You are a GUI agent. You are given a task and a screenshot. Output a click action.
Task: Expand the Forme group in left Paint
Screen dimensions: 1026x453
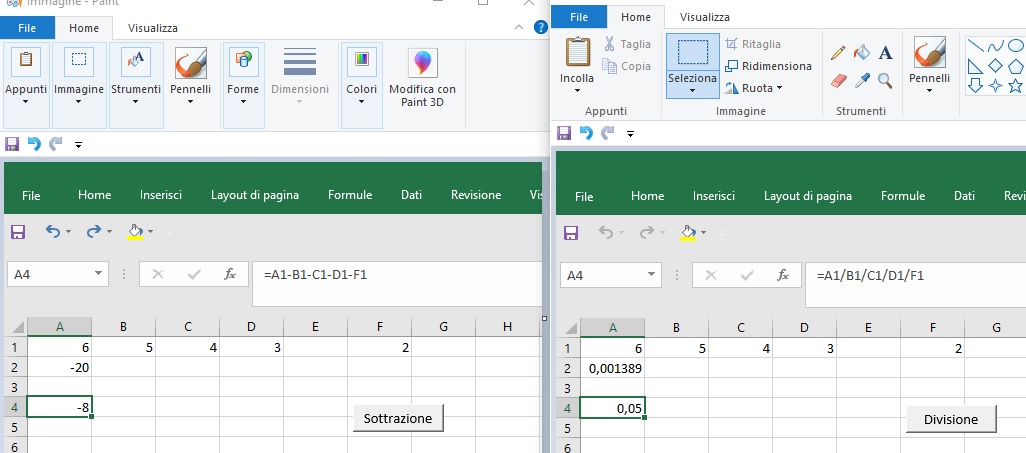click(x=243, y=85)
